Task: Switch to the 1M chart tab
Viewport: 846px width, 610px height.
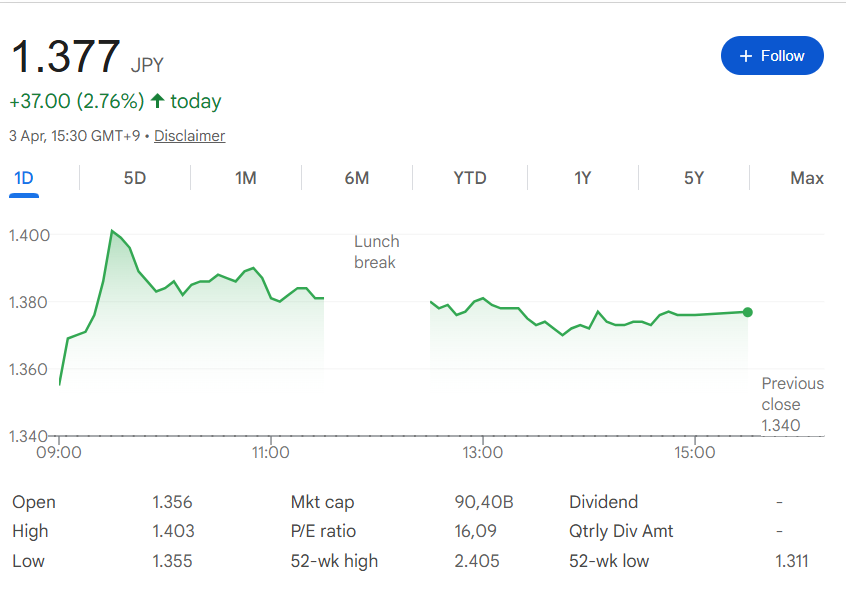Action: coord(245,178)
